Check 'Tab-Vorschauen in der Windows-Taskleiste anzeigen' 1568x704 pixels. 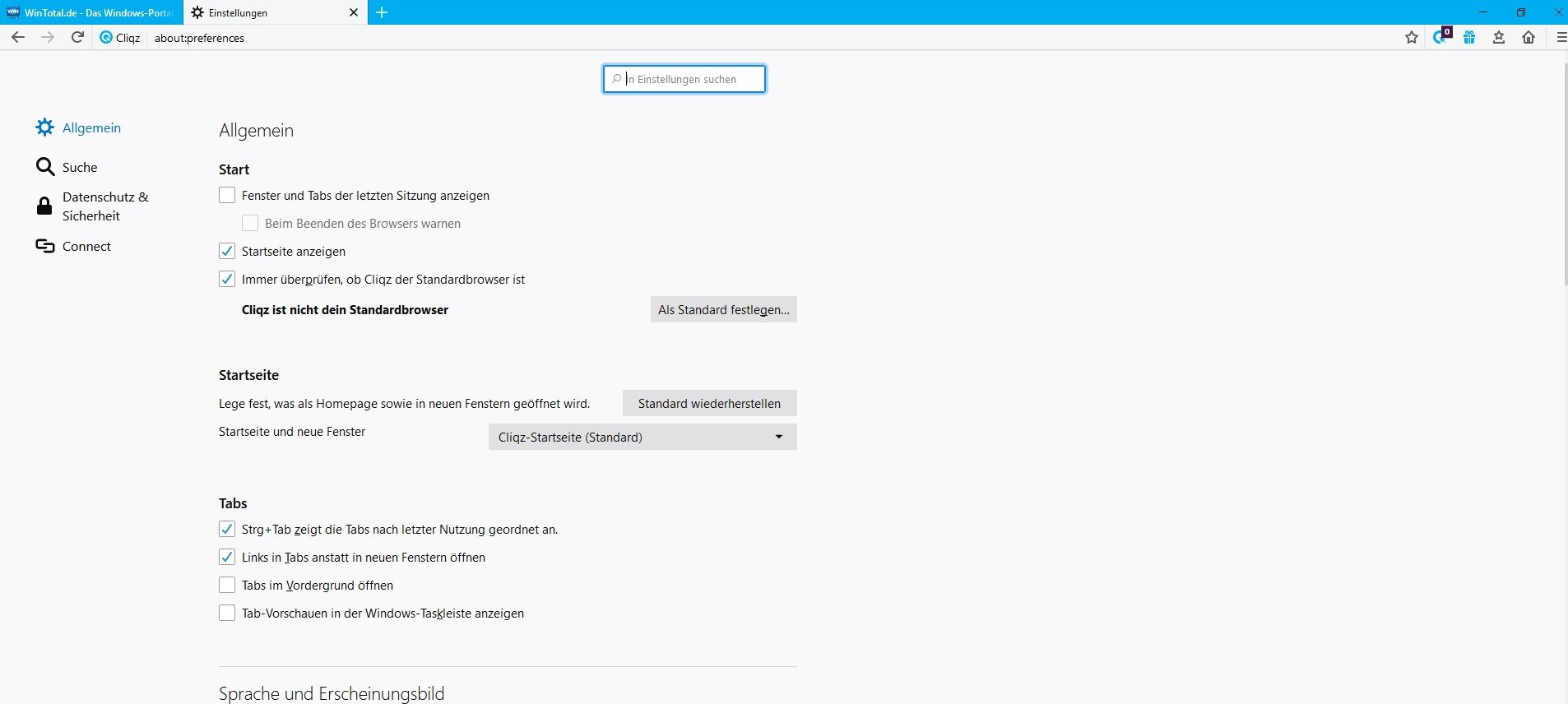tap(227, 613)
